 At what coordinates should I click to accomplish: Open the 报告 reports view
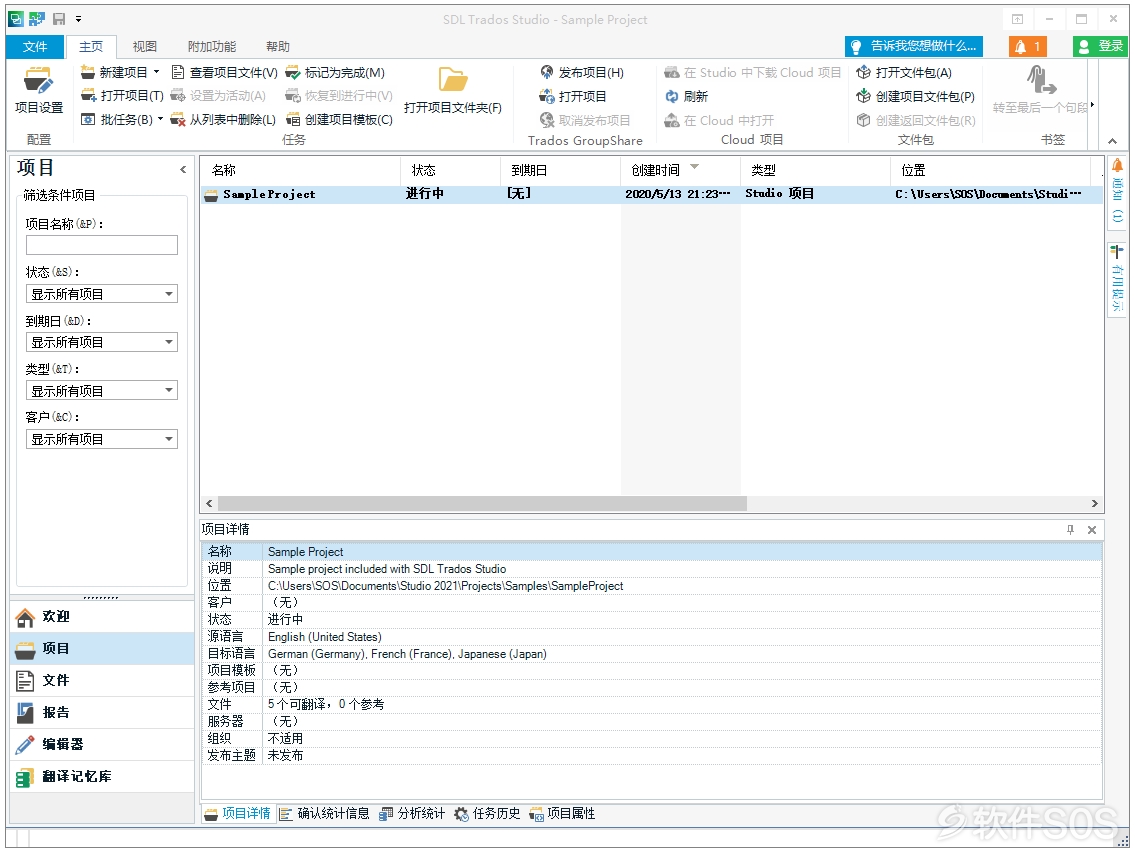[102, 712]
